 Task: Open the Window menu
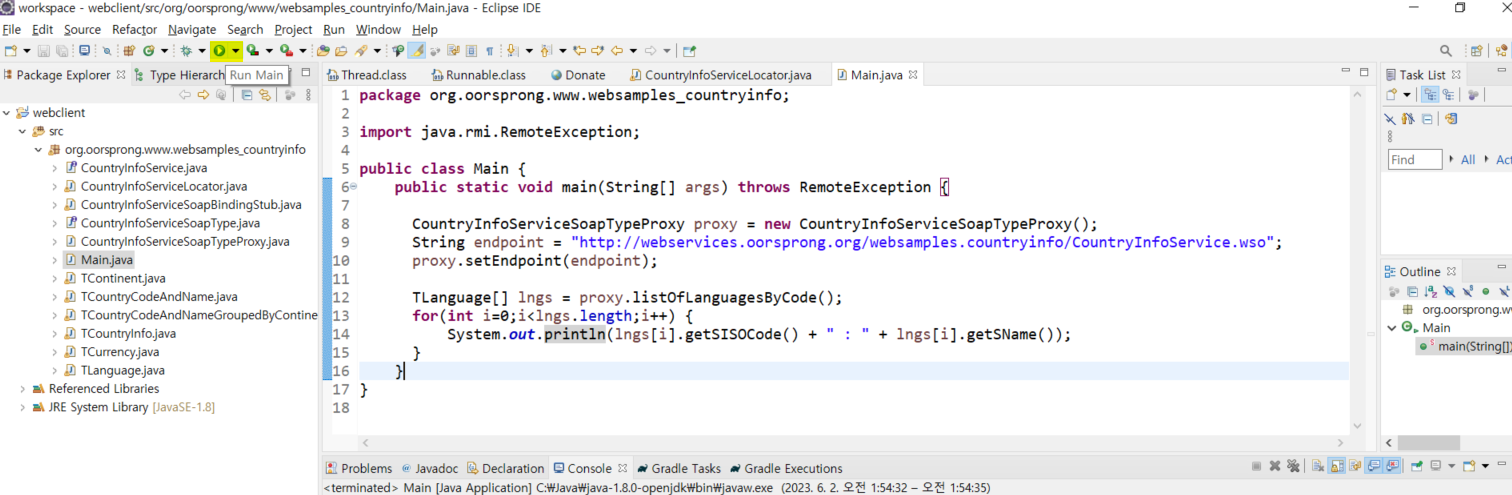point(378,30)
